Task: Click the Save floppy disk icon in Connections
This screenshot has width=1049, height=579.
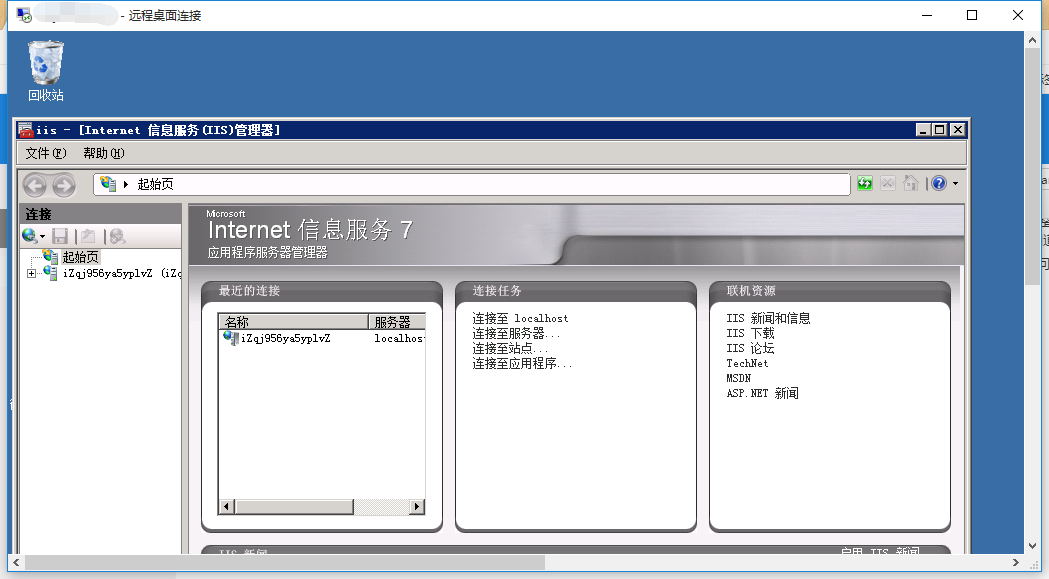Action: point(60,236)
